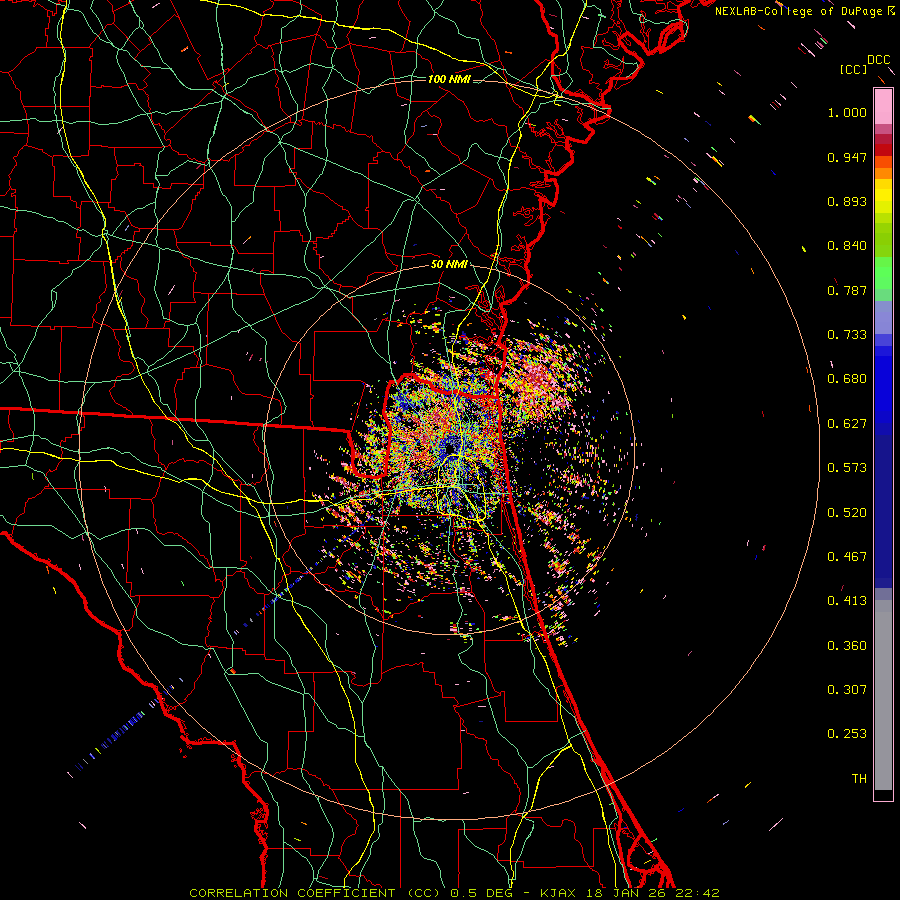This screenshot has height=900, width=900.
Task: Select the 0.680 legend value
Action: click(x=847, y=379)
